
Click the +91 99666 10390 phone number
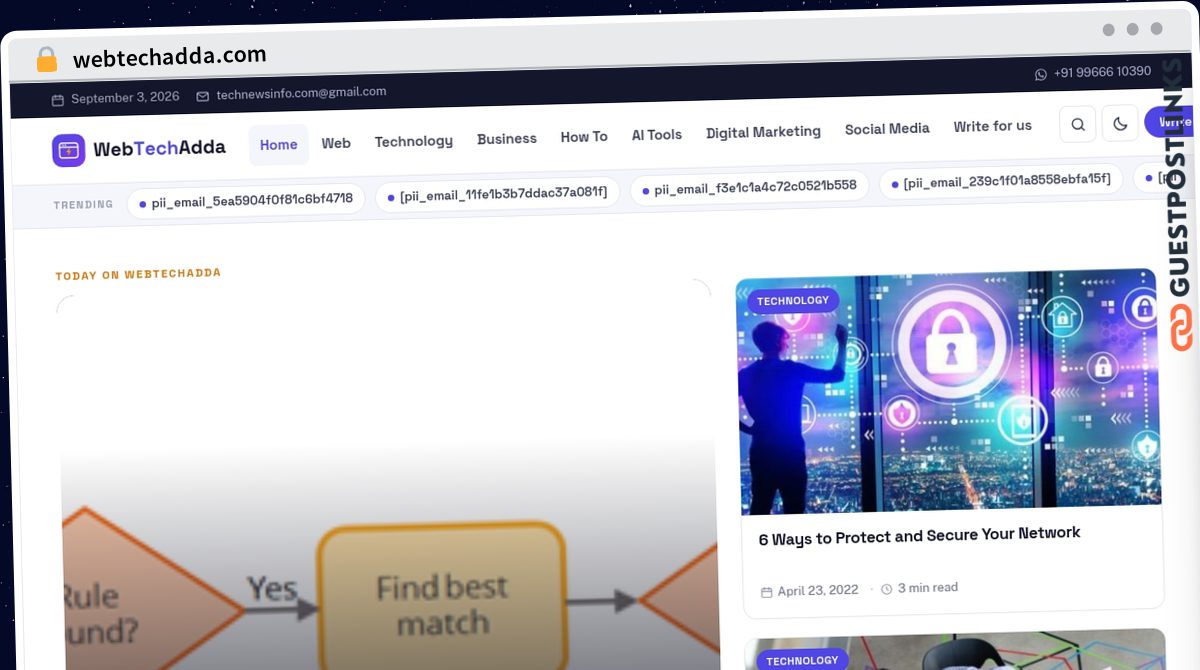pos(1102,72)
